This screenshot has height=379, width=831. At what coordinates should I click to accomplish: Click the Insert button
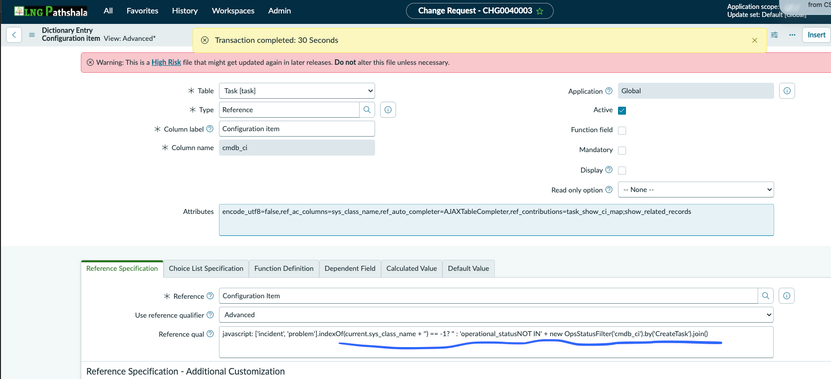click(x=816, y=35)
